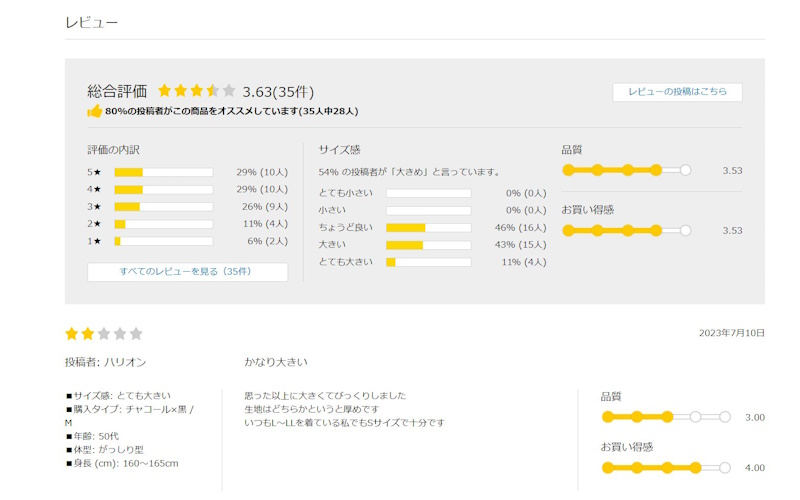Click the overall お買い得感 rating slider
Viewport: 800px width, 500px height.
pyautogui.click(x=626, y=230)
